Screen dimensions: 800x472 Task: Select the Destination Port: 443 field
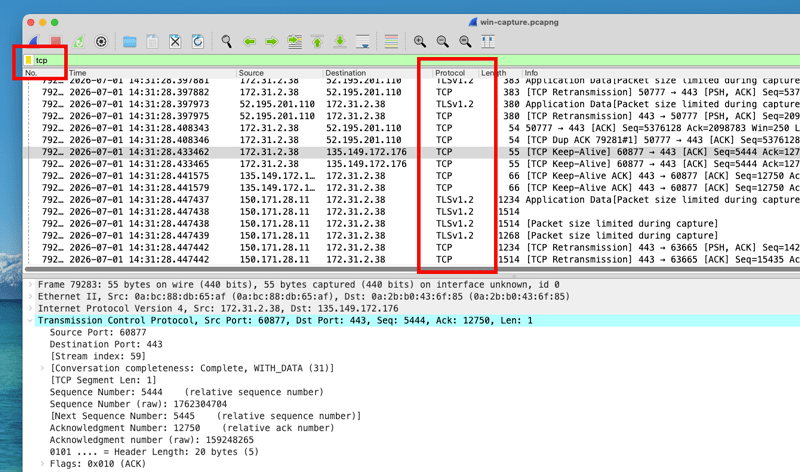(106, 344)
